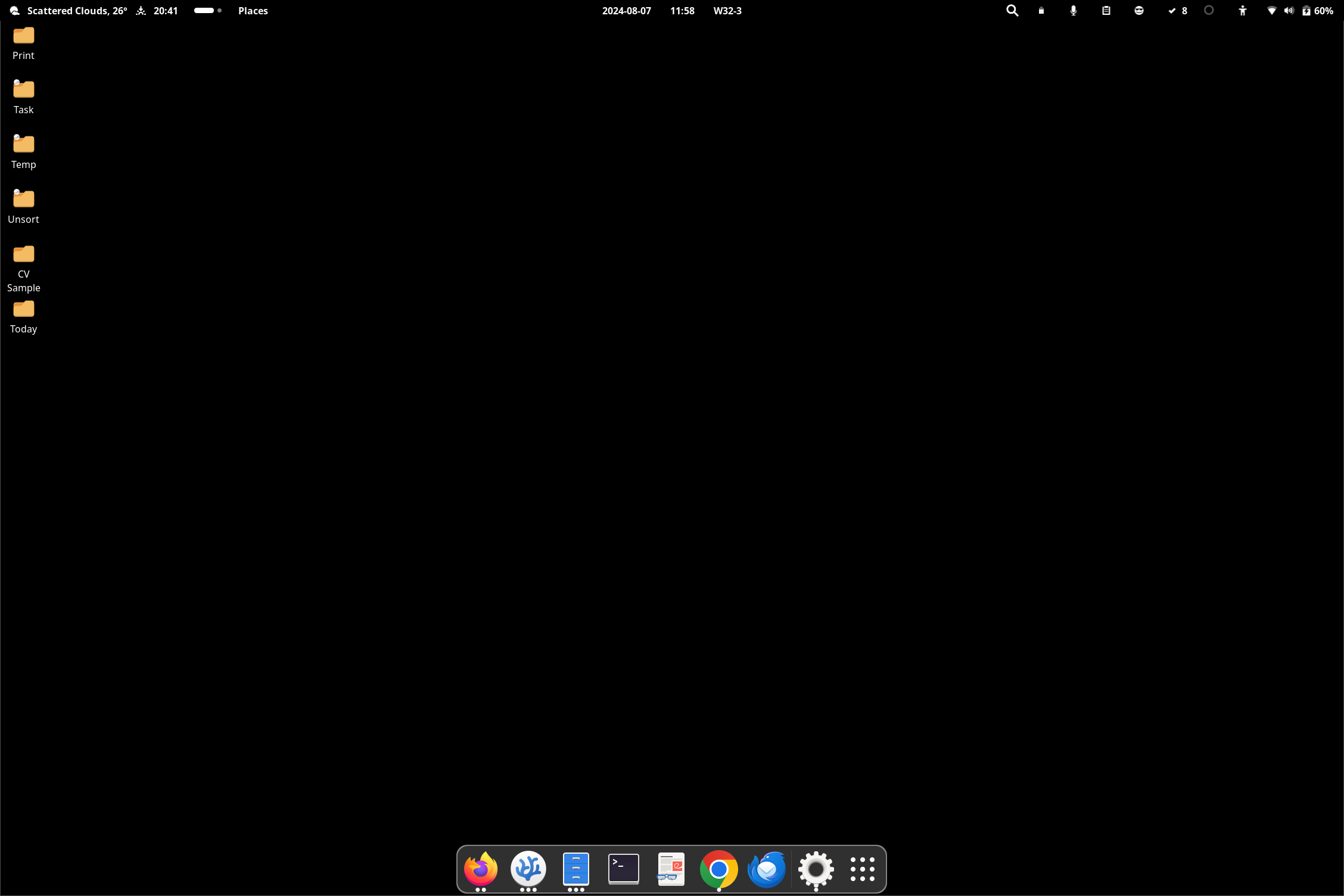Viewport: 1344px width, 896px height.
Task: Open Settings gear in the dock
Action: pyautogui.click(x=816, y=869)
